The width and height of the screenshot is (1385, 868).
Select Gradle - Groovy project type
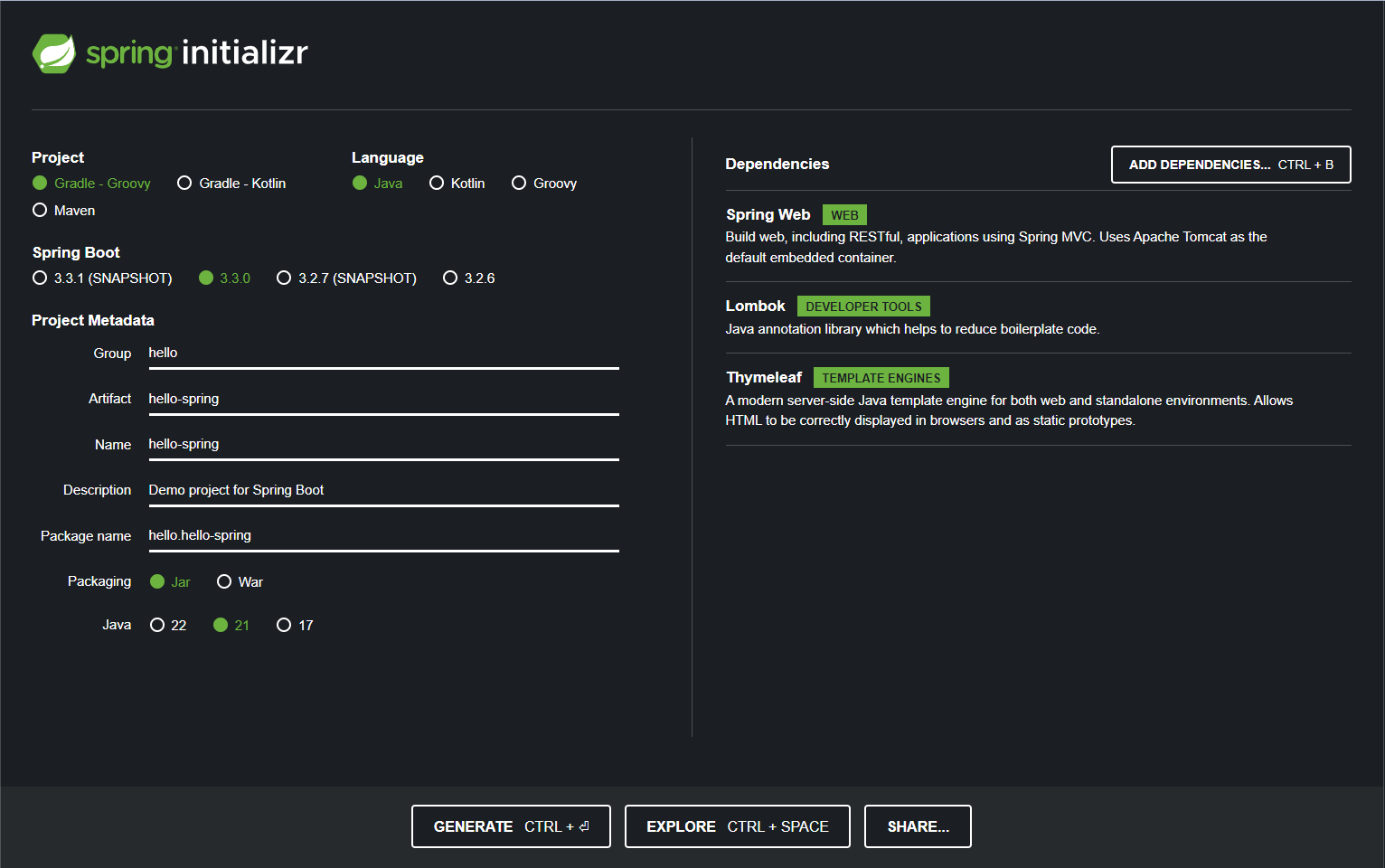click(x=91, y=184)
